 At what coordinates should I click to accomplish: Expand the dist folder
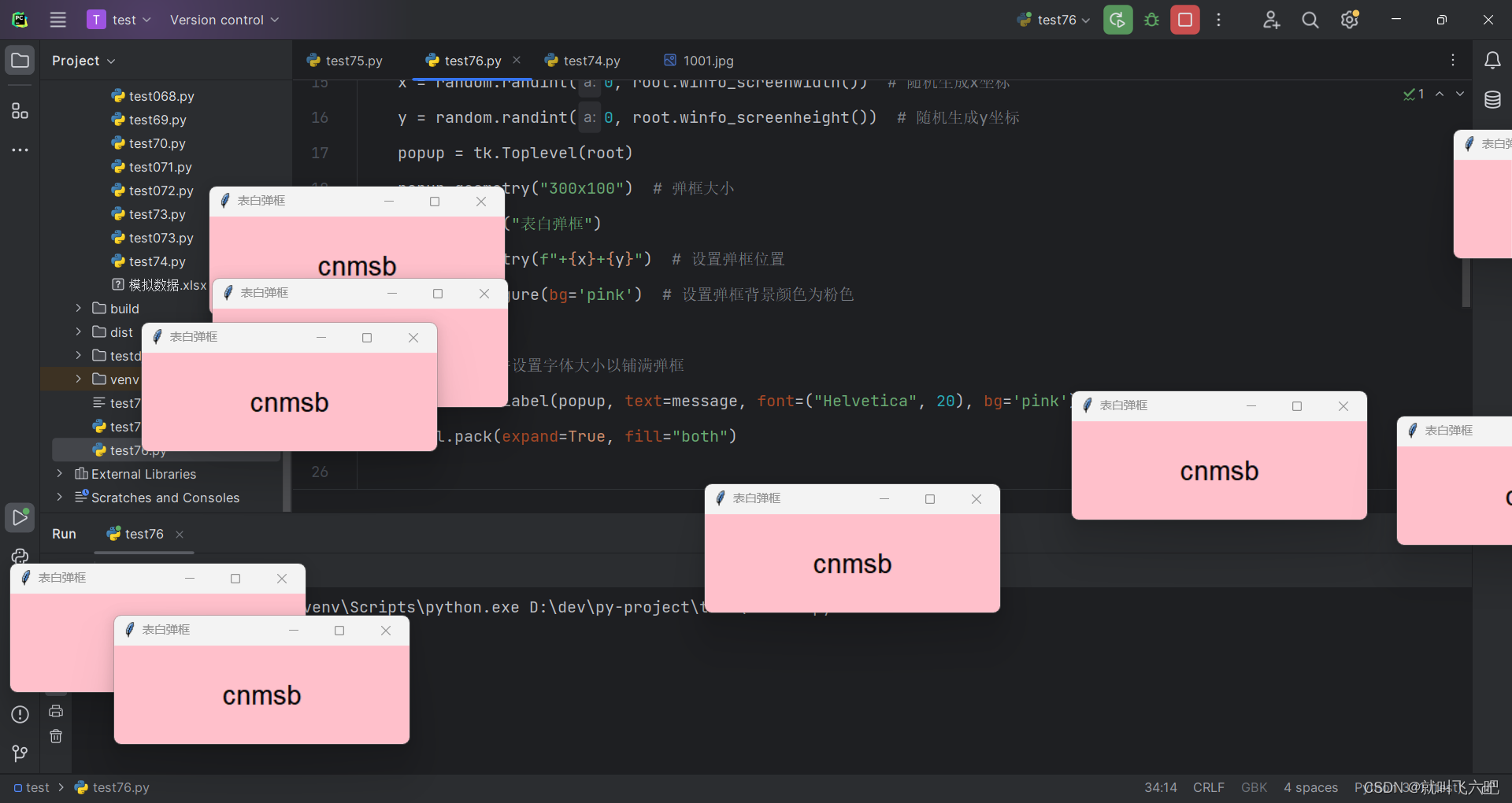(78, 331)
